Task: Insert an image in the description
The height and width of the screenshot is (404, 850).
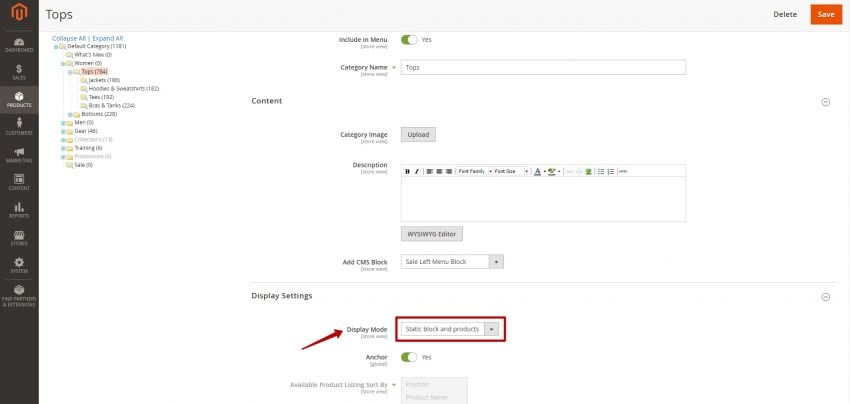Action: point(588,171)
